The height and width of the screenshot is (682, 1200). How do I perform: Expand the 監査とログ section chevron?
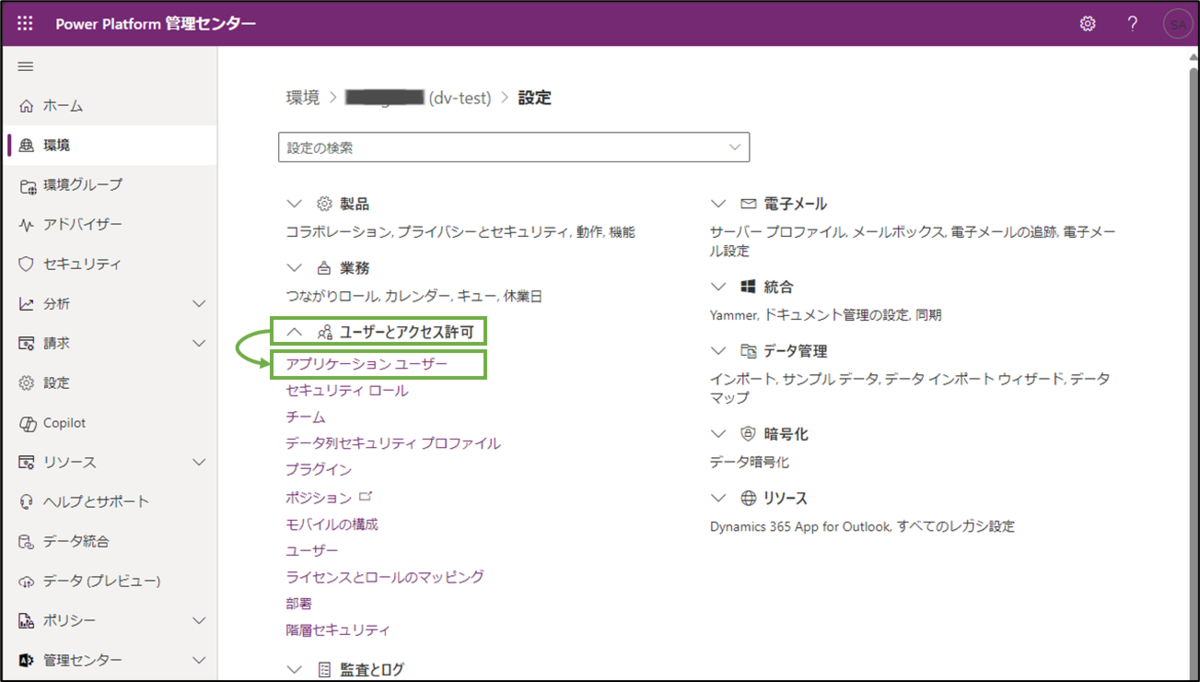(294, 669)
